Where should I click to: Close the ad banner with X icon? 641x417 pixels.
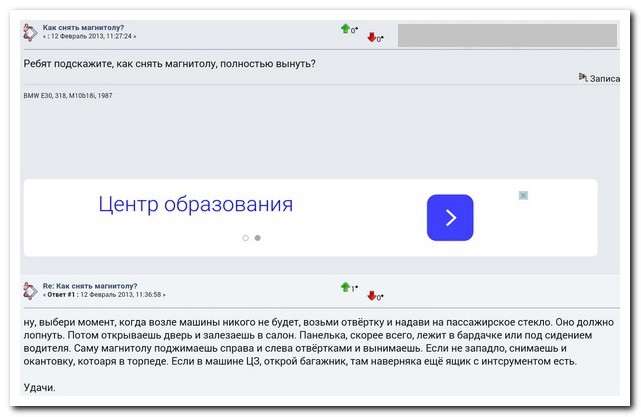point(523,195)
